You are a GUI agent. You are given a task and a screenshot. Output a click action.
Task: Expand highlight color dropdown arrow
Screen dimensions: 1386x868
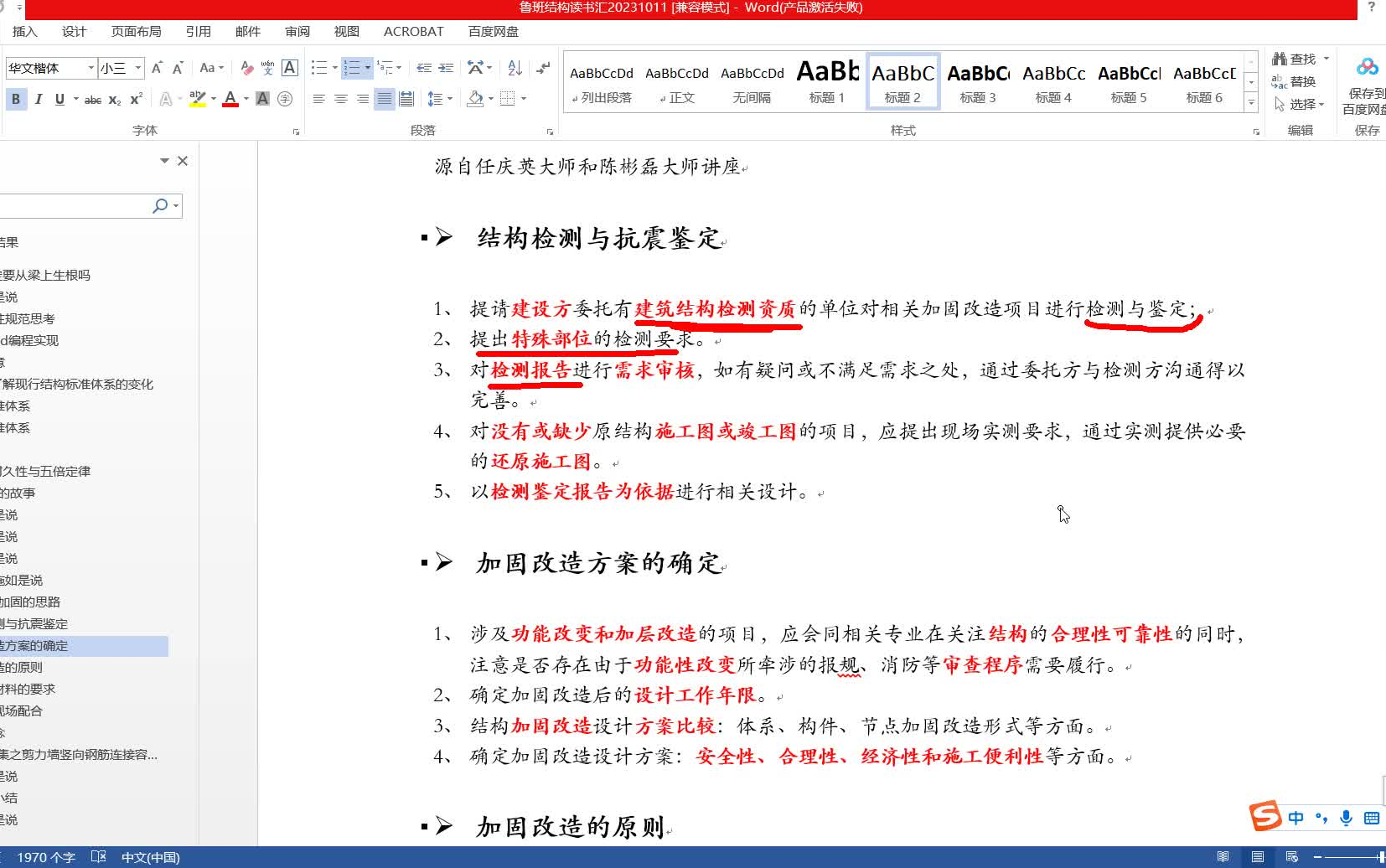[x=214, y=99]
